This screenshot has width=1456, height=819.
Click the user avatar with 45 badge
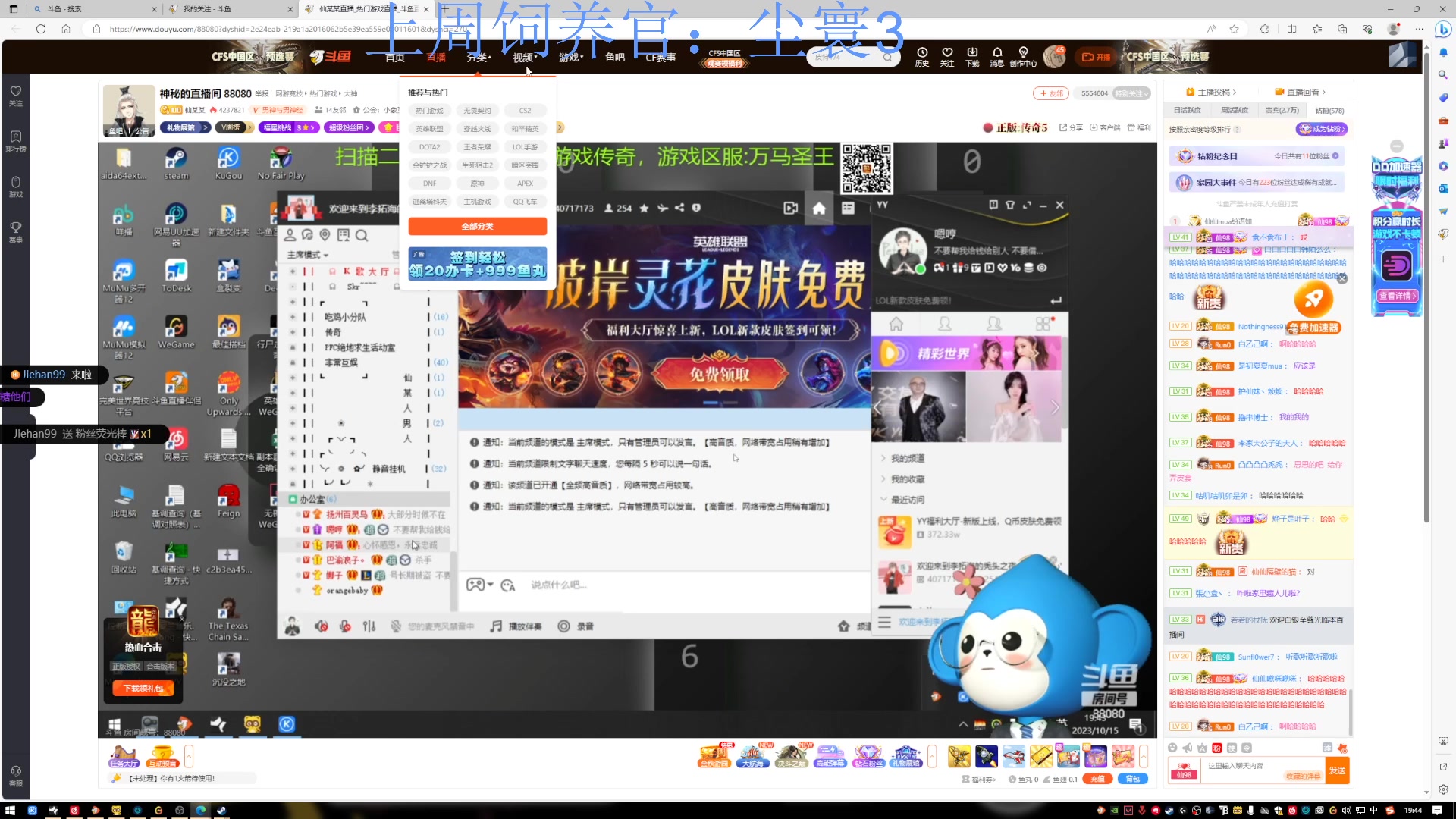(x=1054, y=56)
